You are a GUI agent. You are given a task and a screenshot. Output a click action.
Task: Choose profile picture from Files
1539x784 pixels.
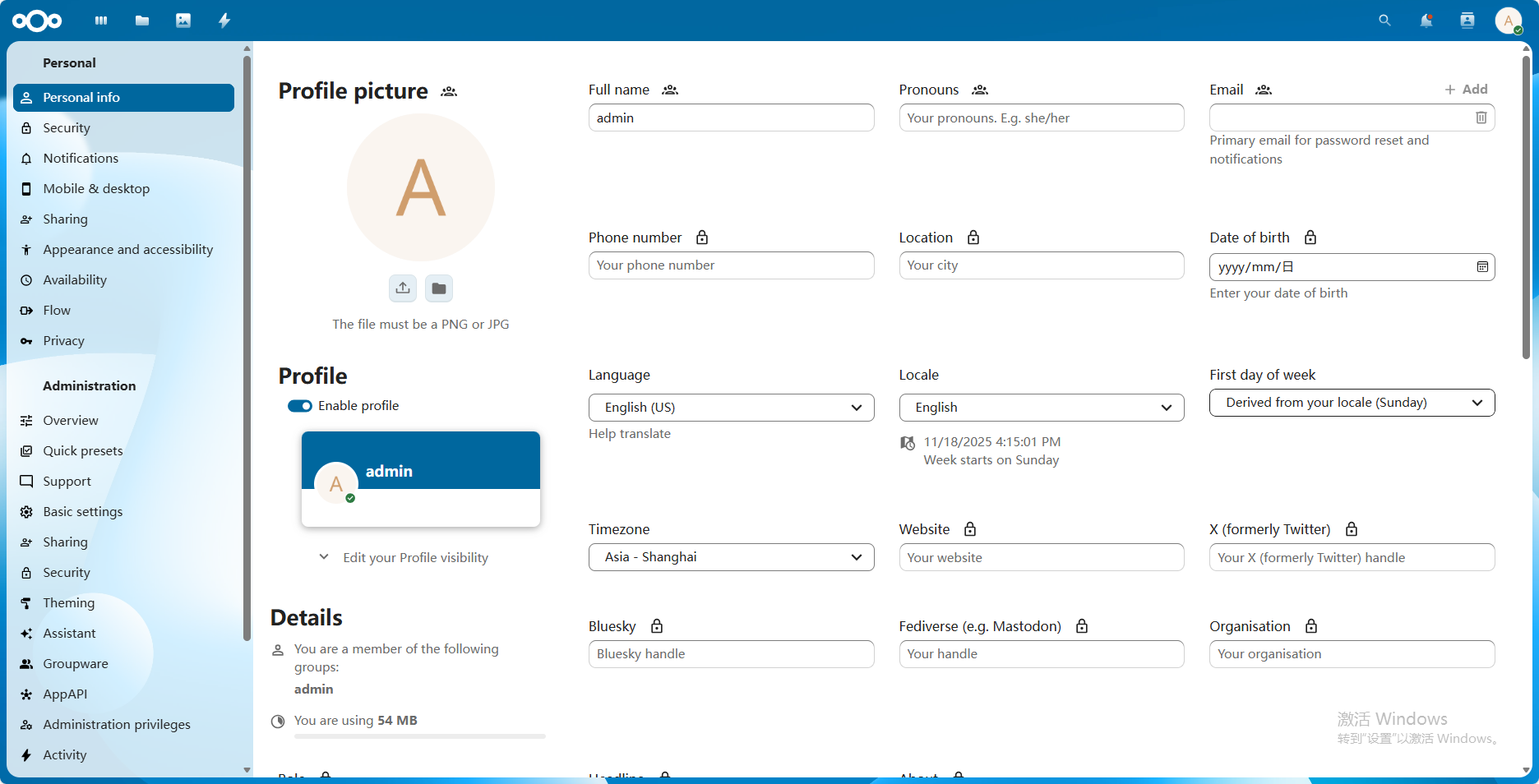point(439,288)
